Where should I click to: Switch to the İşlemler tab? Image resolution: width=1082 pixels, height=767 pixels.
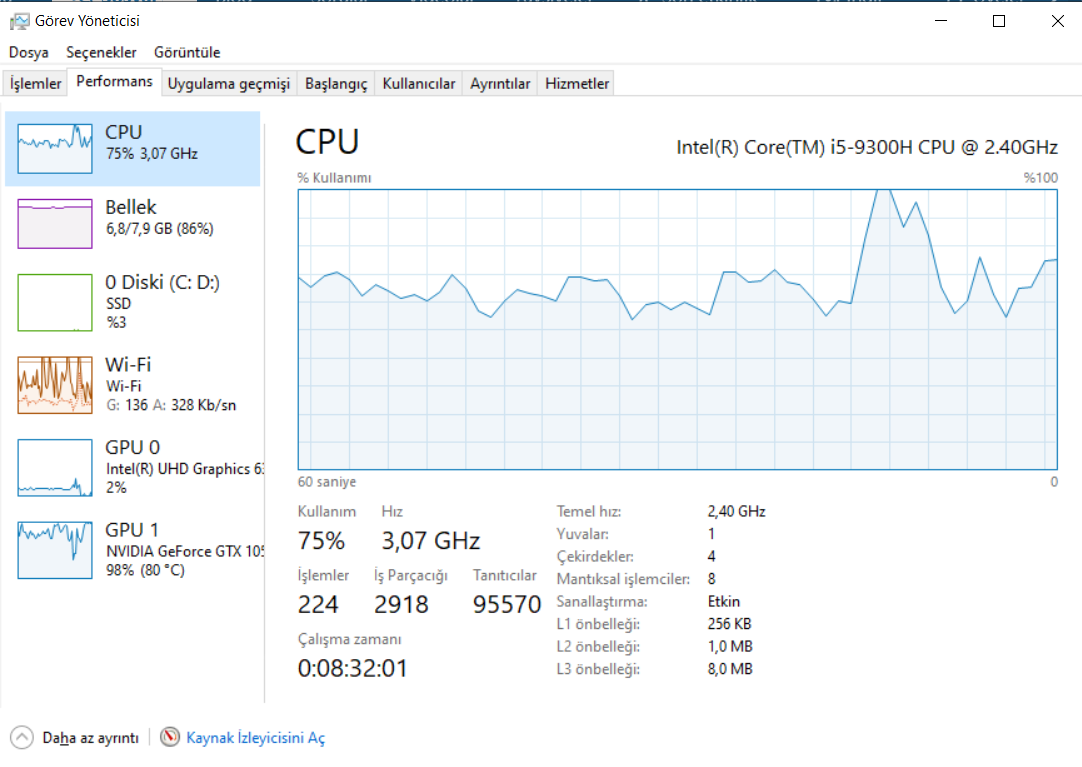[36, 84]
